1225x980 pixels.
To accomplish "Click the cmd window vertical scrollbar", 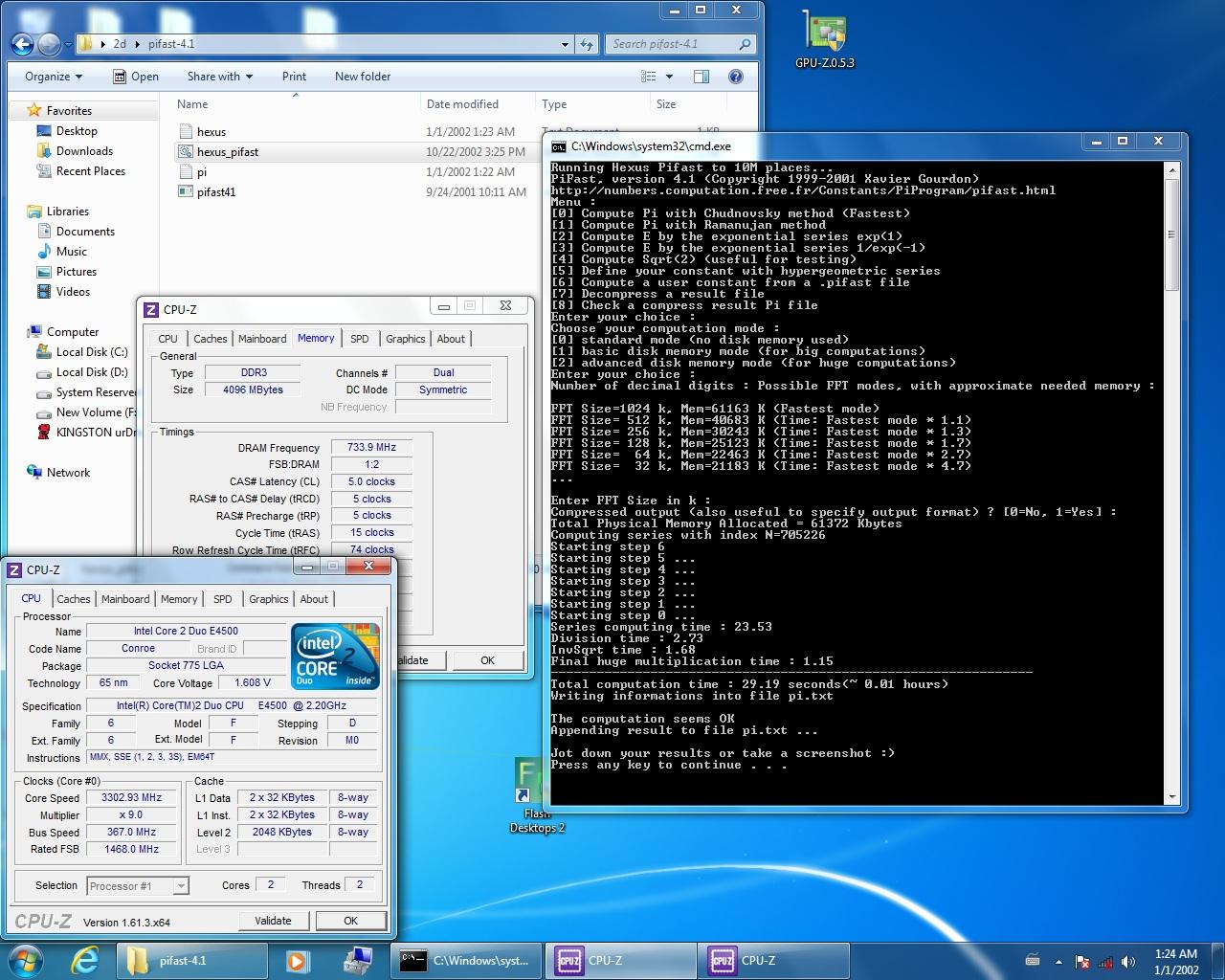I will (1171, 481).
